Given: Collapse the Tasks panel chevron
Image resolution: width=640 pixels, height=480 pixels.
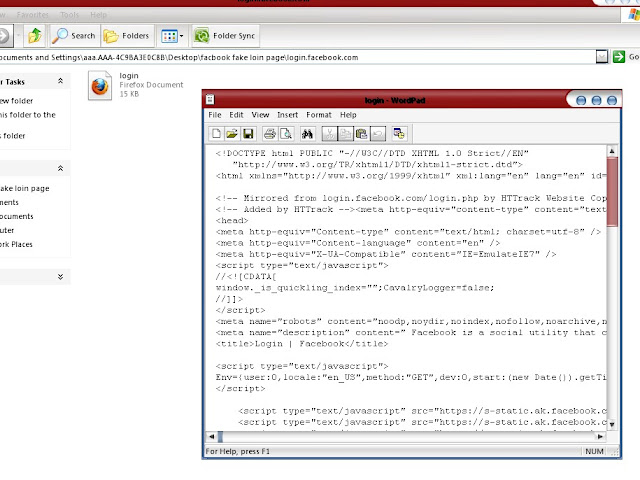Looking at the screenshot, I should tap(60, 81).
